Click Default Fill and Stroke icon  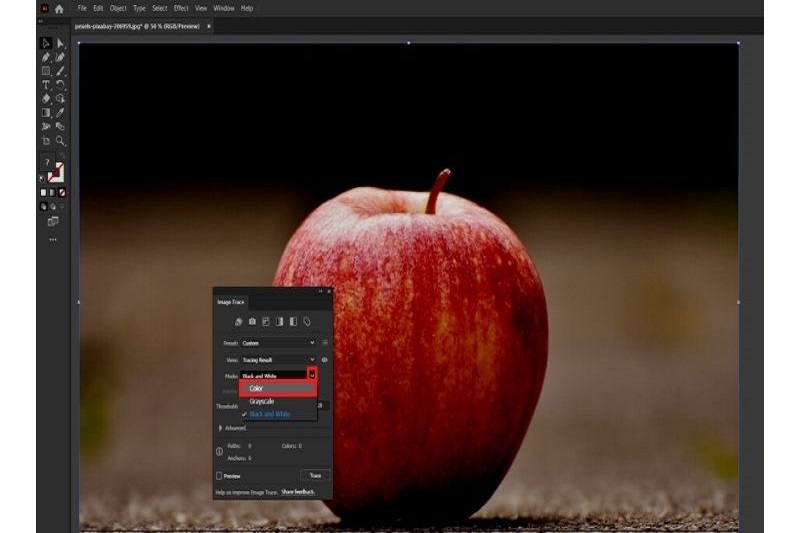[42, 179]
